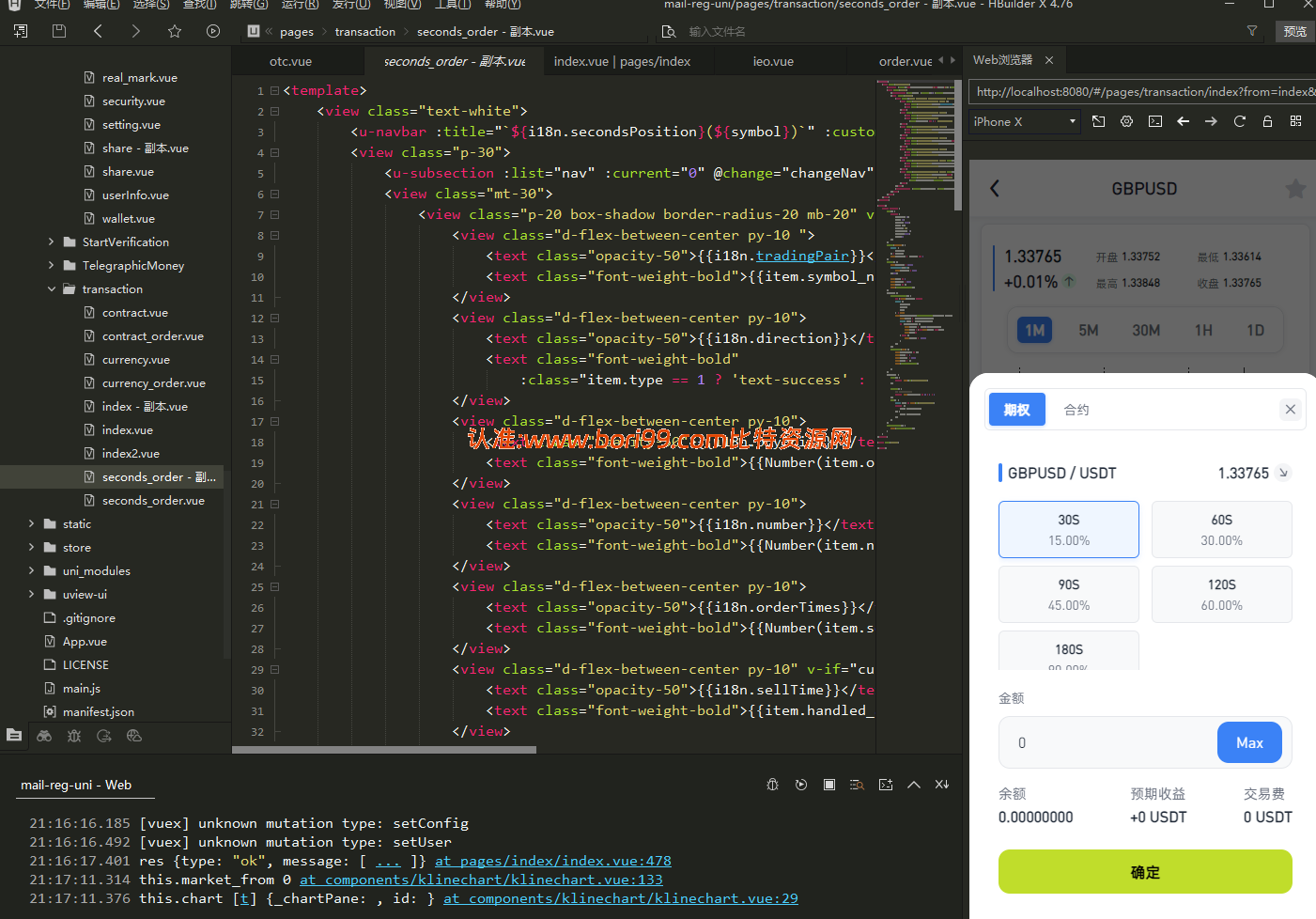
Task: Click the filter funnel icon
Action: pos(1252,31)
